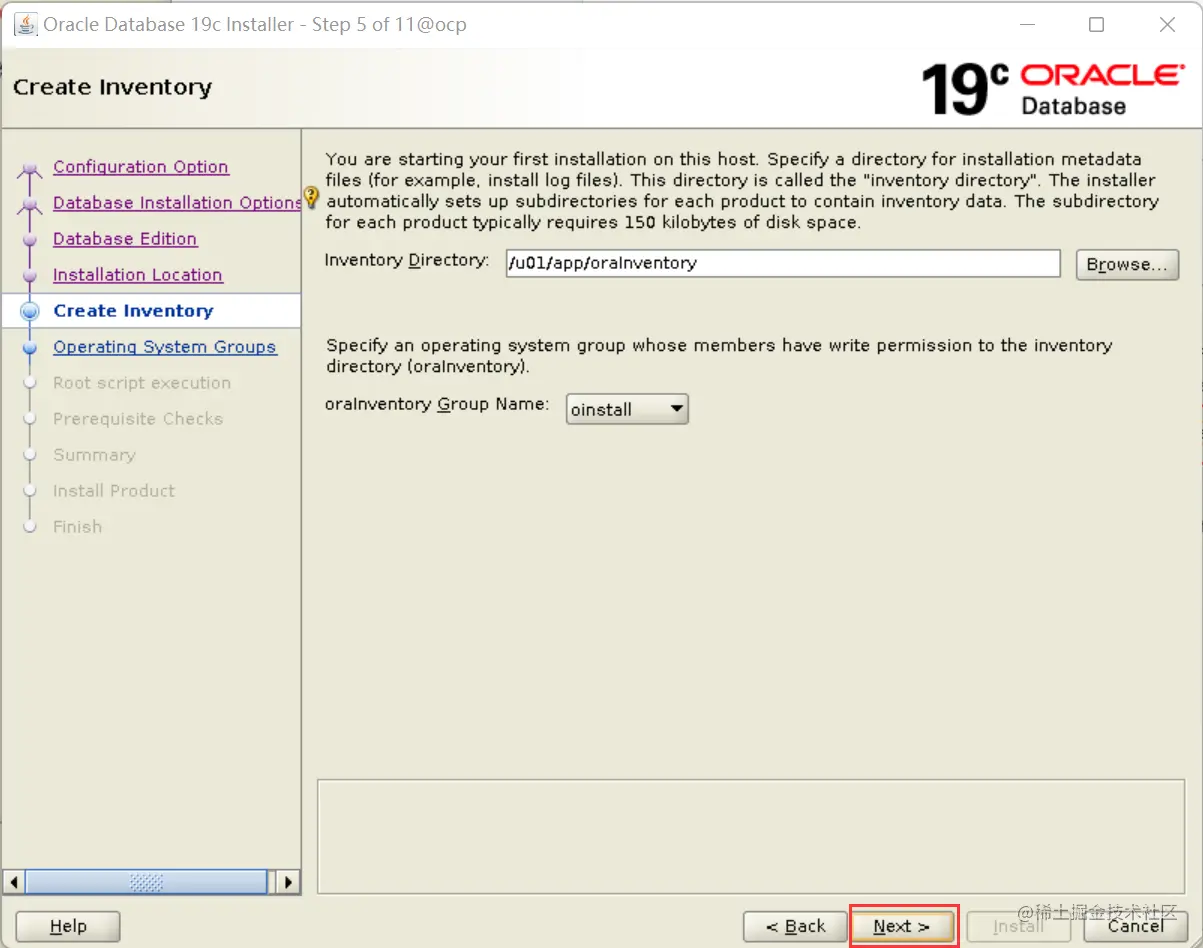
Task: Click the Install Product step label
Action: pos(114,491)
